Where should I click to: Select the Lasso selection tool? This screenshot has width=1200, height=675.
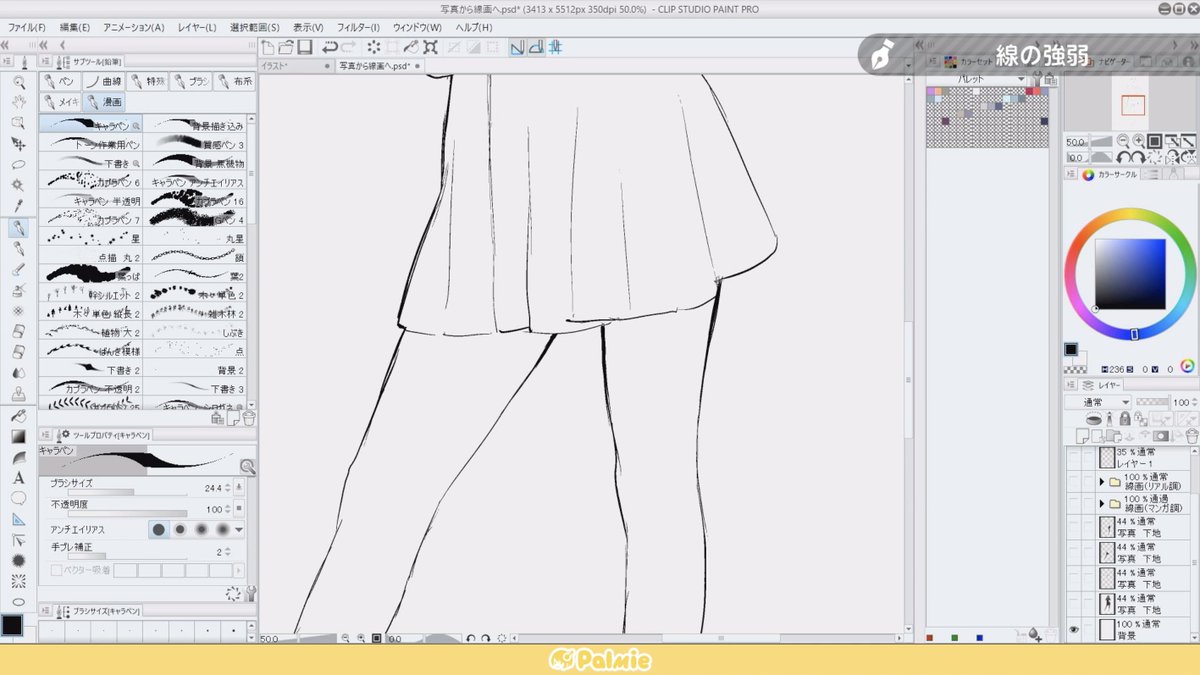(18, 165)
